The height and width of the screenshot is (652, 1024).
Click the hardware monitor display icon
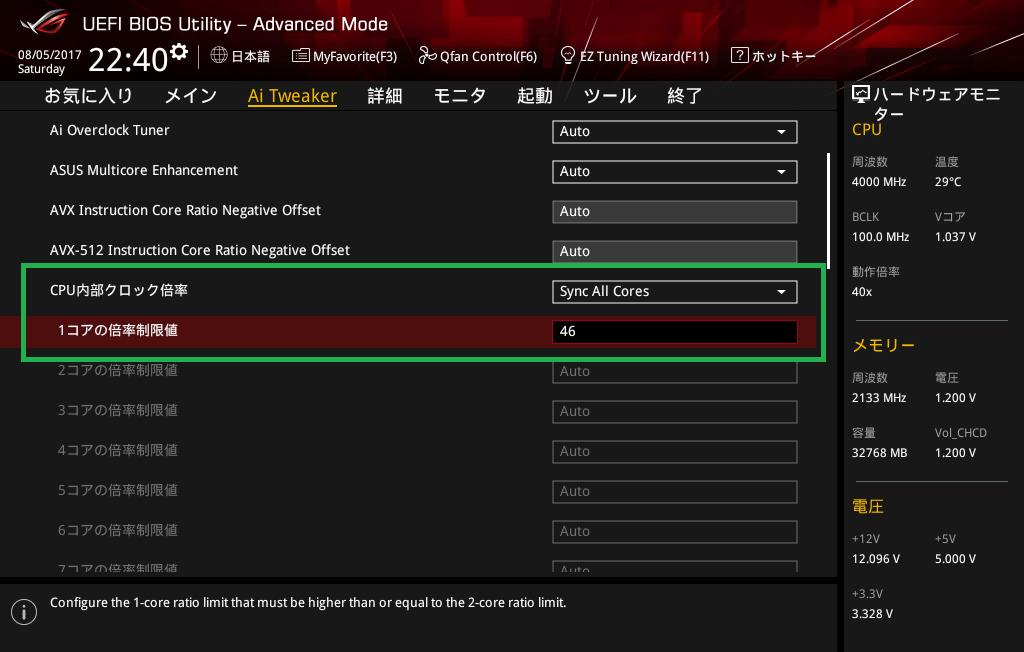pos(861,95)
